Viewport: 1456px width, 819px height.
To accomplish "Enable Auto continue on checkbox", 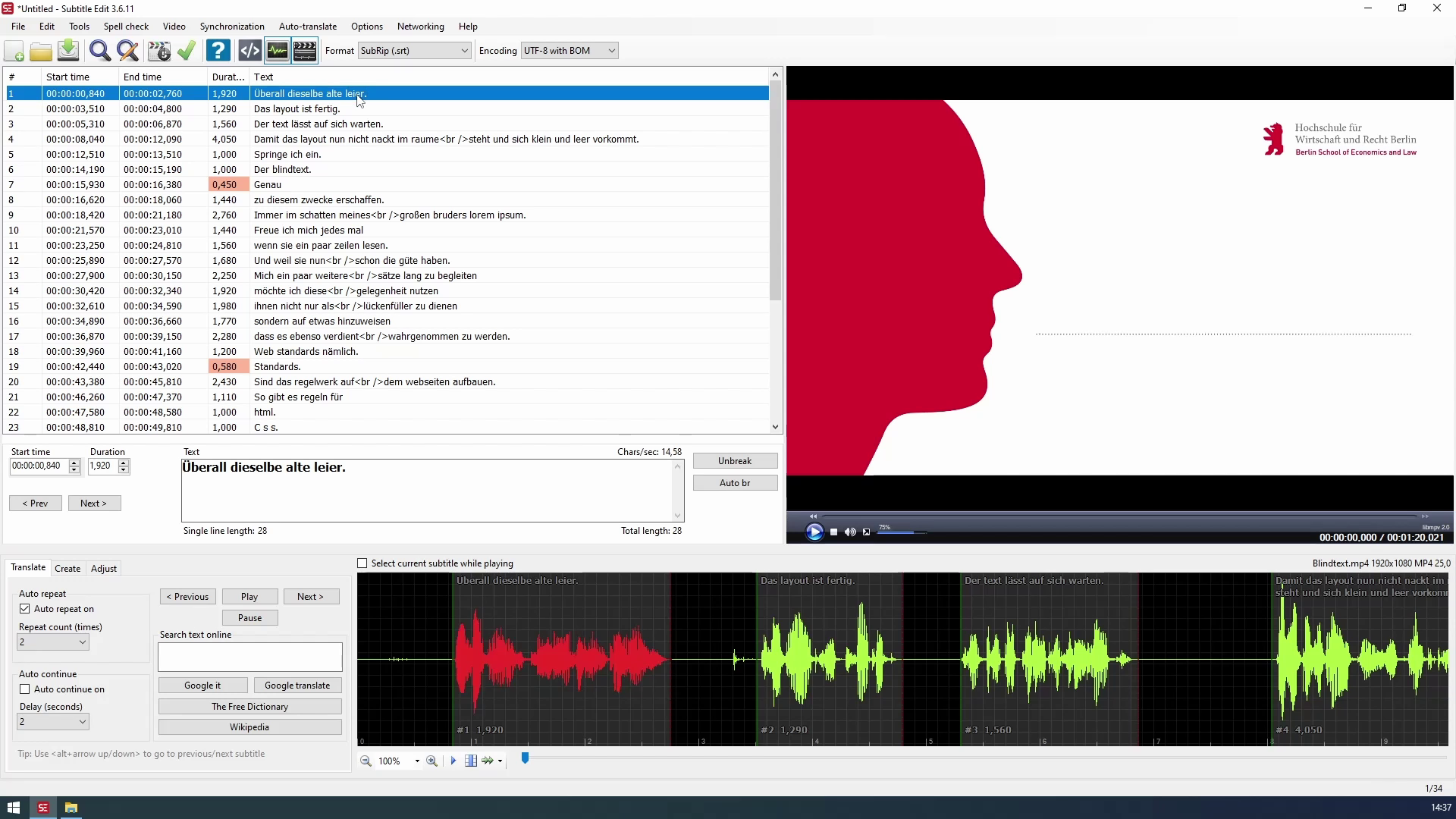I will click(x=25, y=689).
